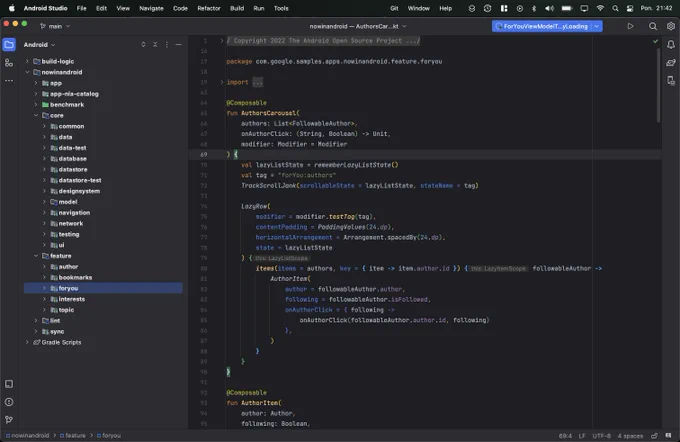Collapse all in Project panel

click(155, 45)
